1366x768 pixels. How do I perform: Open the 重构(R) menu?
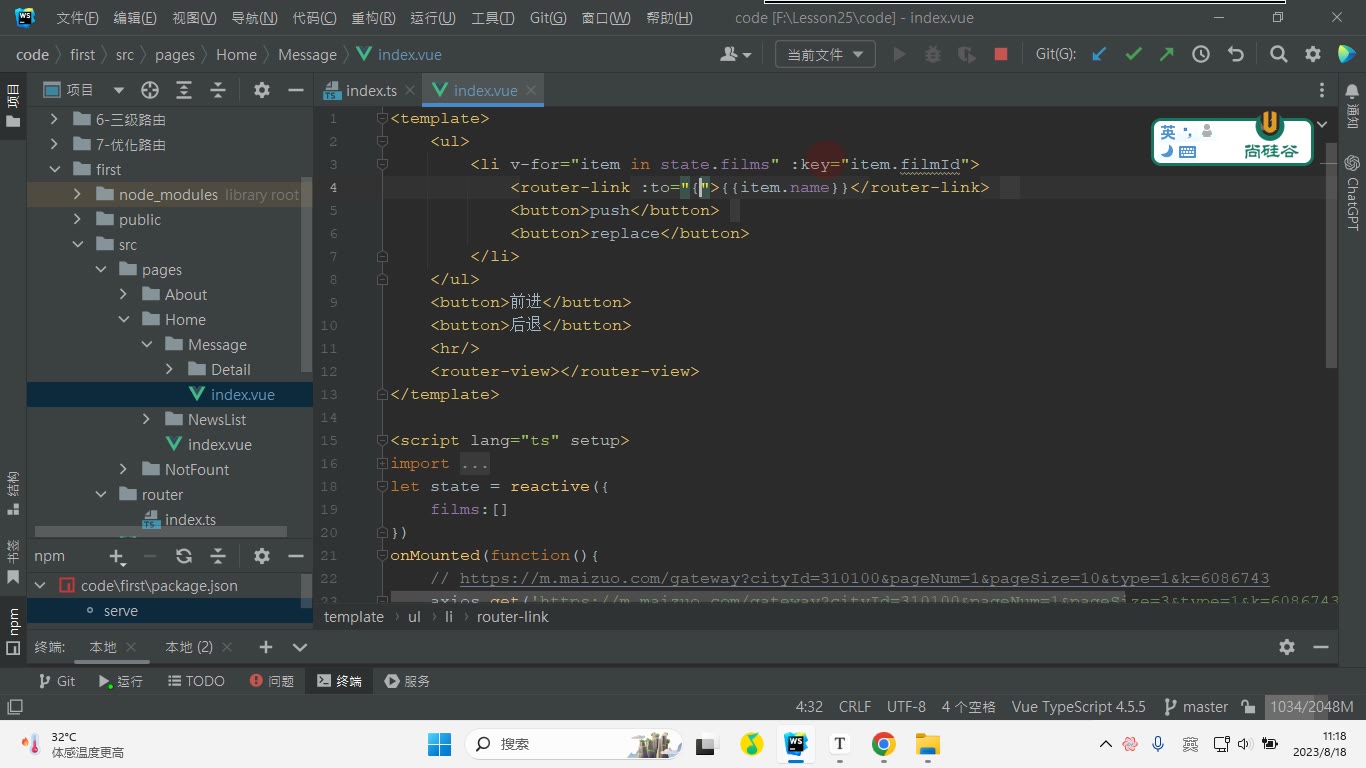click(x=374, y=18)
